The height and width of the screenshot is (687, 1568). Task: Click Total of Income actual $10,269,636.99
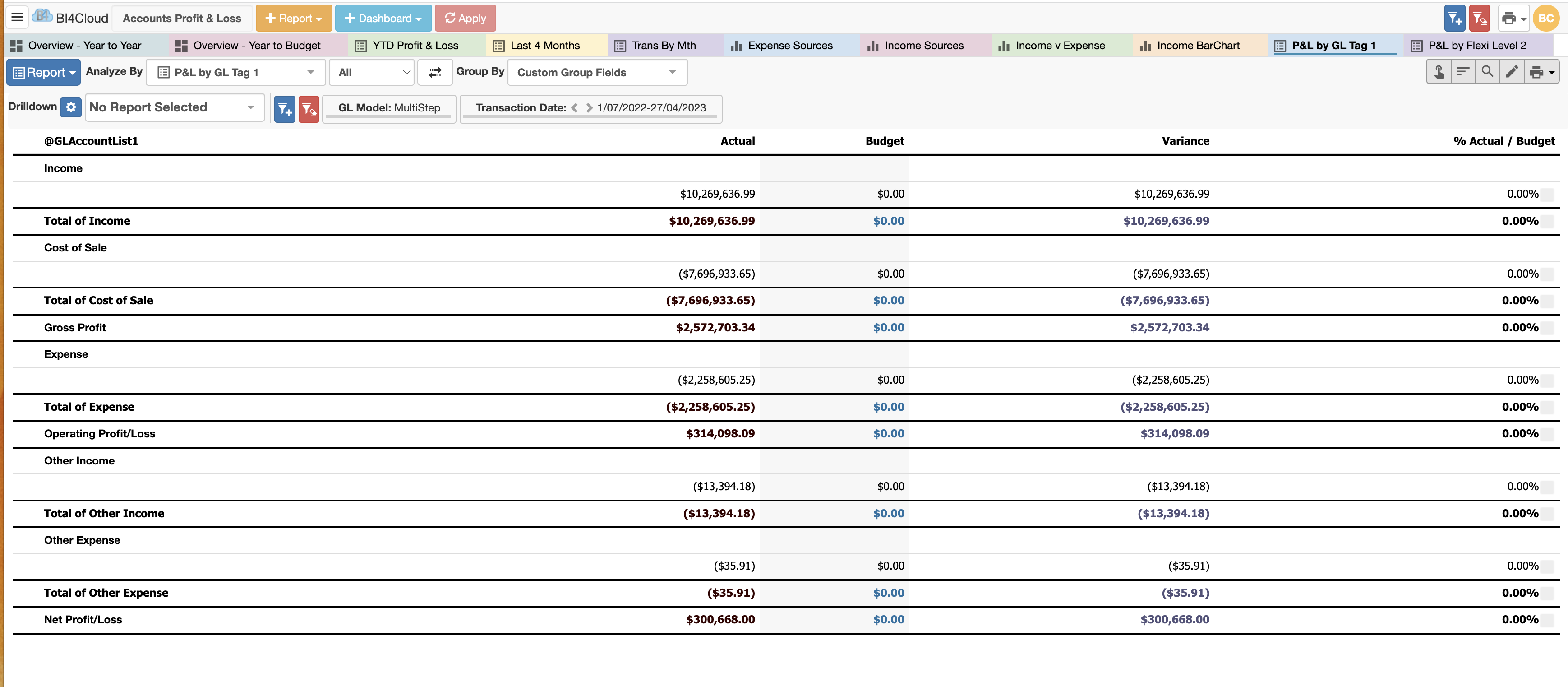point(711,221)
